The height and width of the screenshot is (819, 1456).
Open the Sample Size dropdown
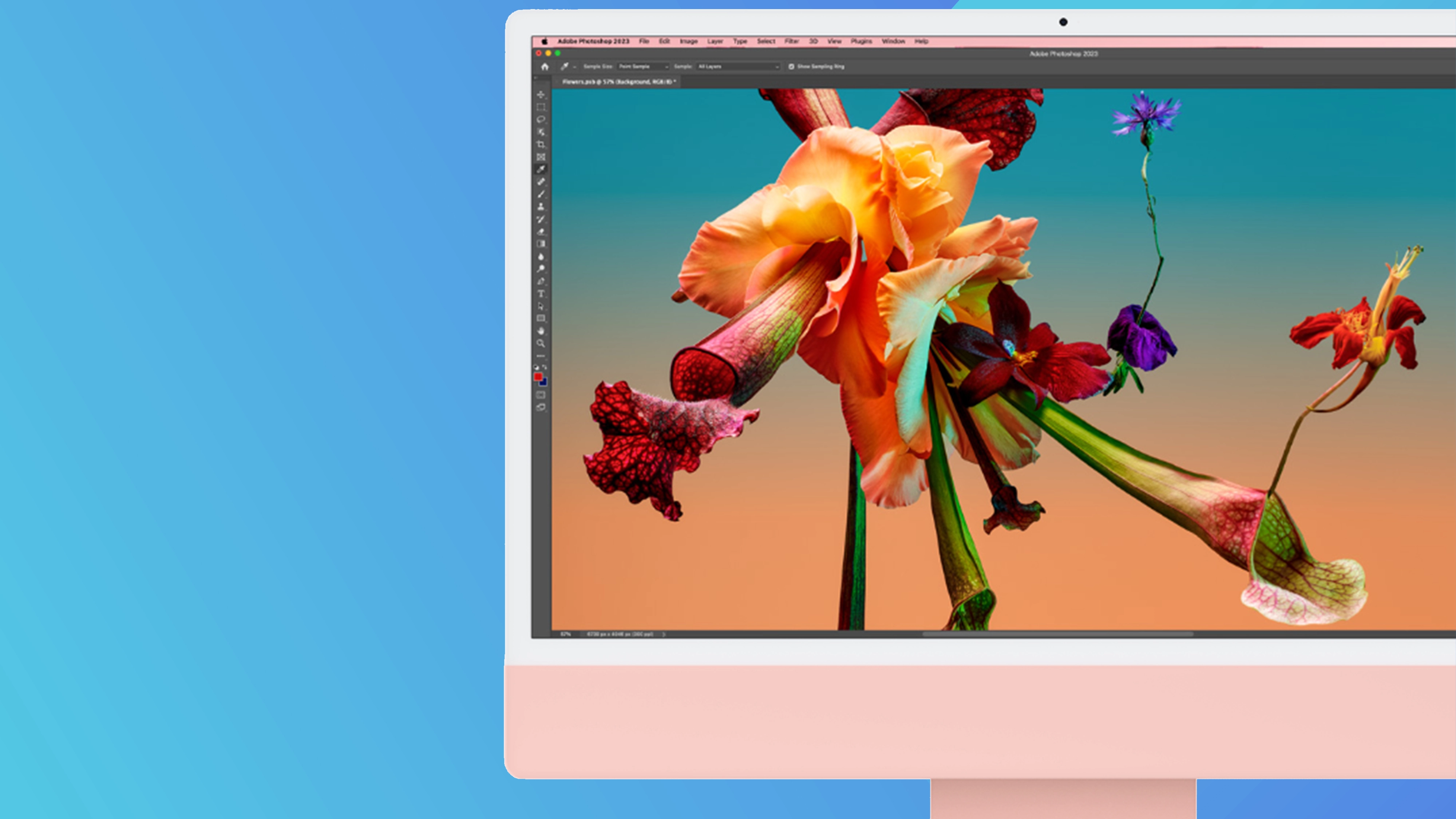click(x=643, y=67)
